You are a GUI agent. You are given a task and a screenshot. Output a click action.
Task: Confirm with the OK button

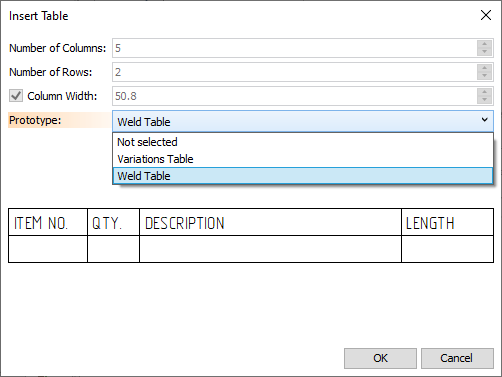pyautogui.click(x=380, y=358)
